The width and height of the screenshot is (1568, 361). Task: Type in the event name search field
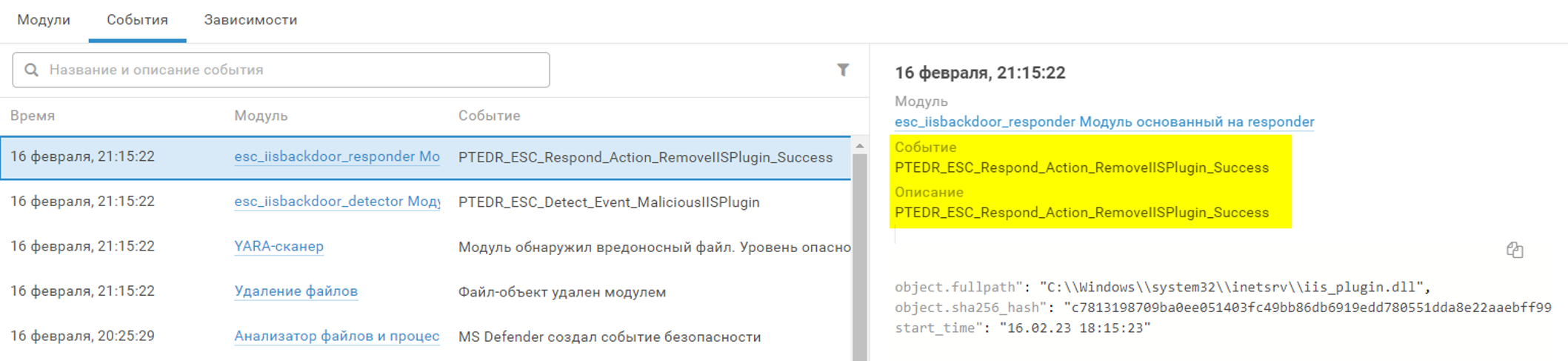coord(296,70)
